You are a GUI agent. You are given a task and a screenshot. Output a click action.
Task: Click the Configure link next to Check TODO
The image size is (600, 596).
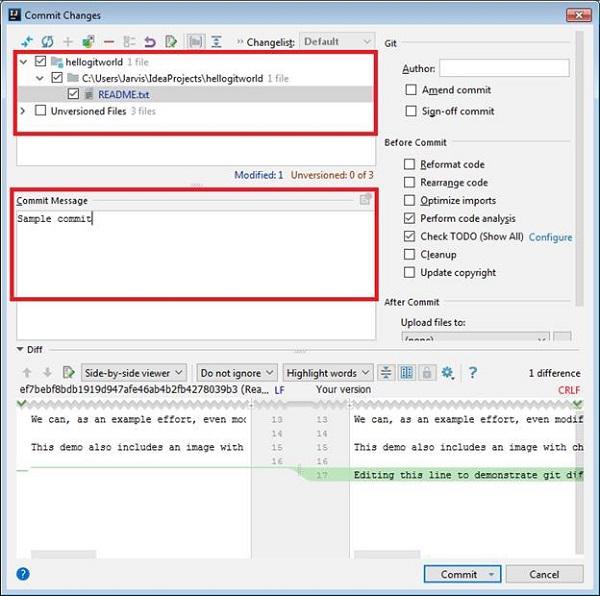click(x=550, y=237)
